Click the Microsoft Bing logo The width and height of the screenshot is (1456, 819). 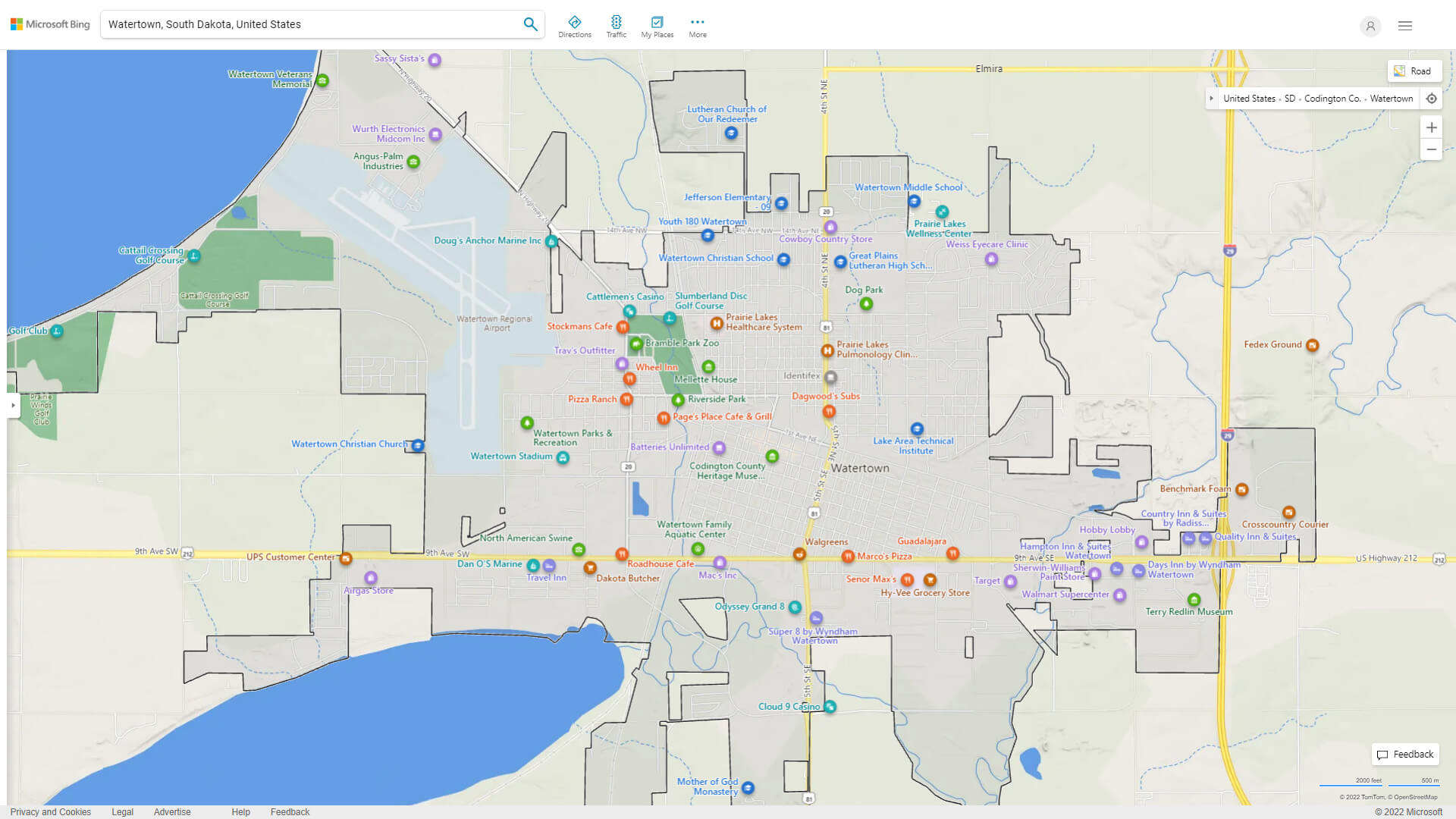pos(49,24)
